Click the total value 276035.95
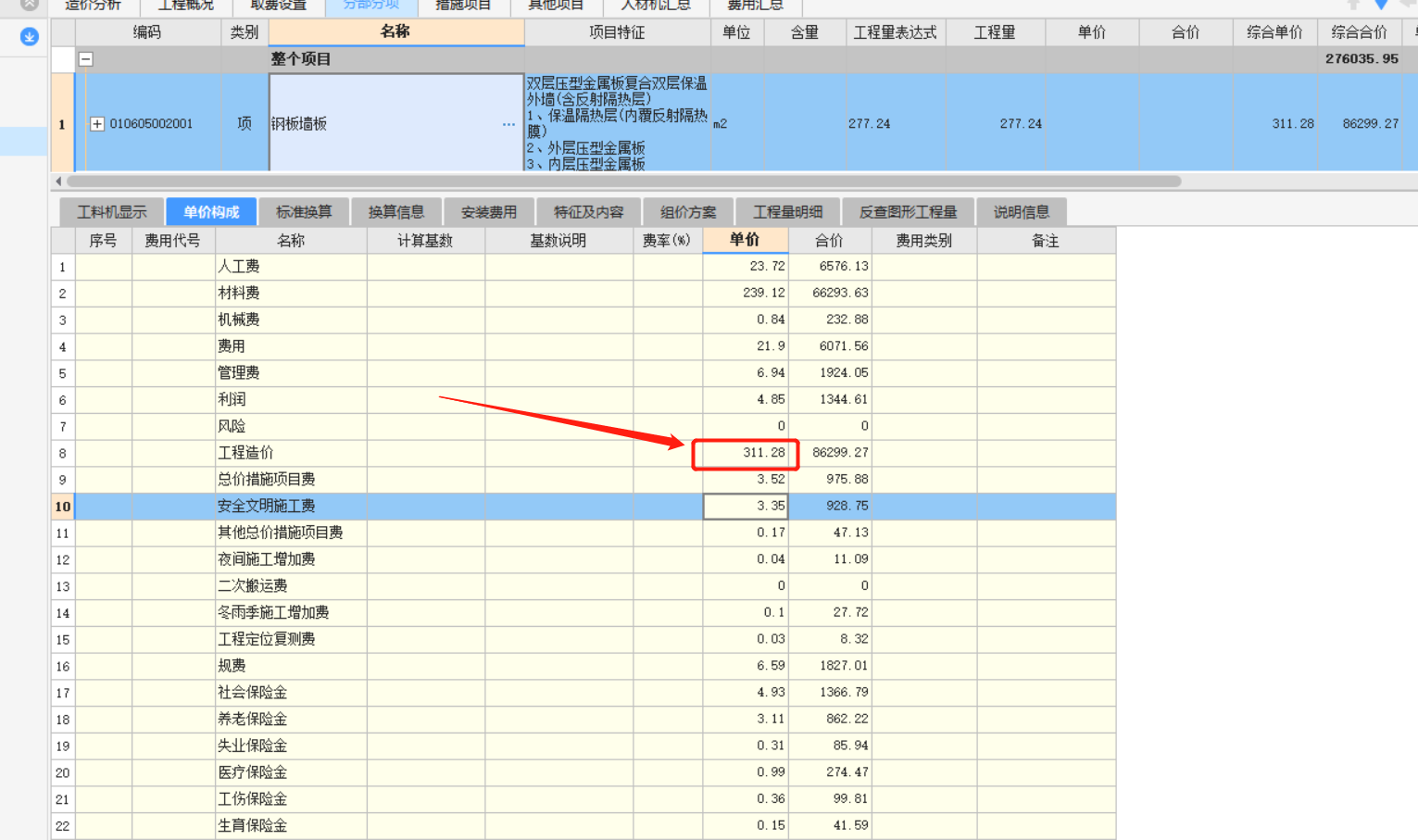The height and width of the screenshot is (840, 1418). pyautogui.click(x=1362, y=58)
